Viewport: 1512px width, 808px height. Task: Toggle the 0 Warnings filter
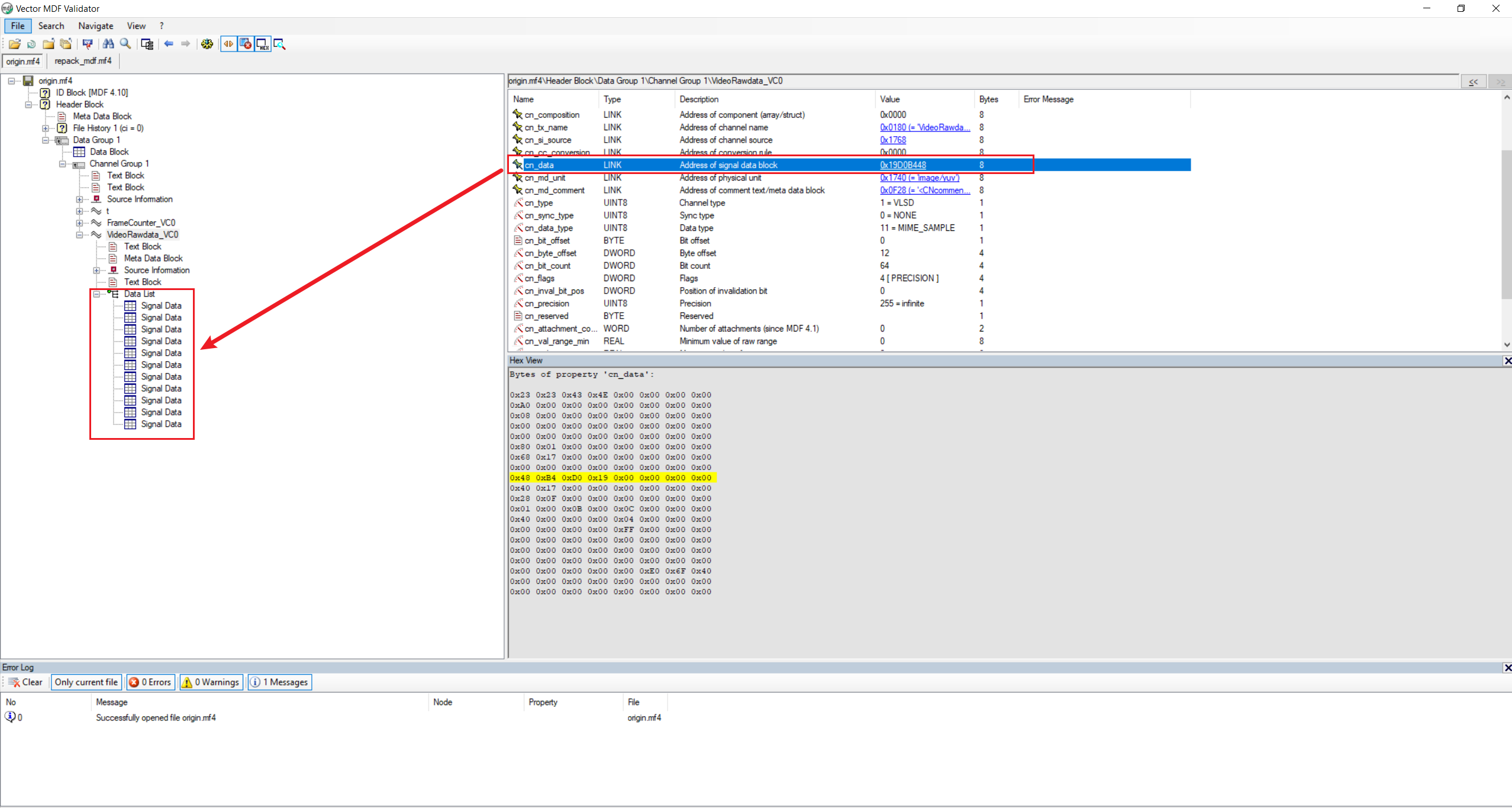pyautogui.click(x=211, y=682)
